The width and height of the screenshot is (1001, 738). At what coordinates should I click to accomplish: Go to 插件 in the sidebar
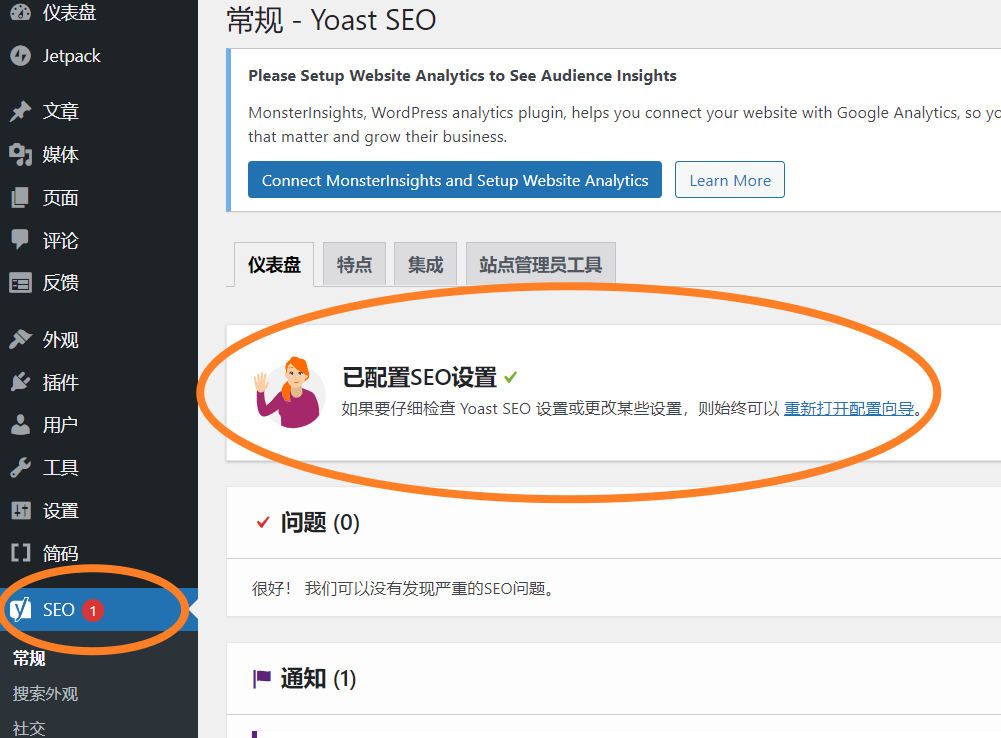(x=99, y=382)
